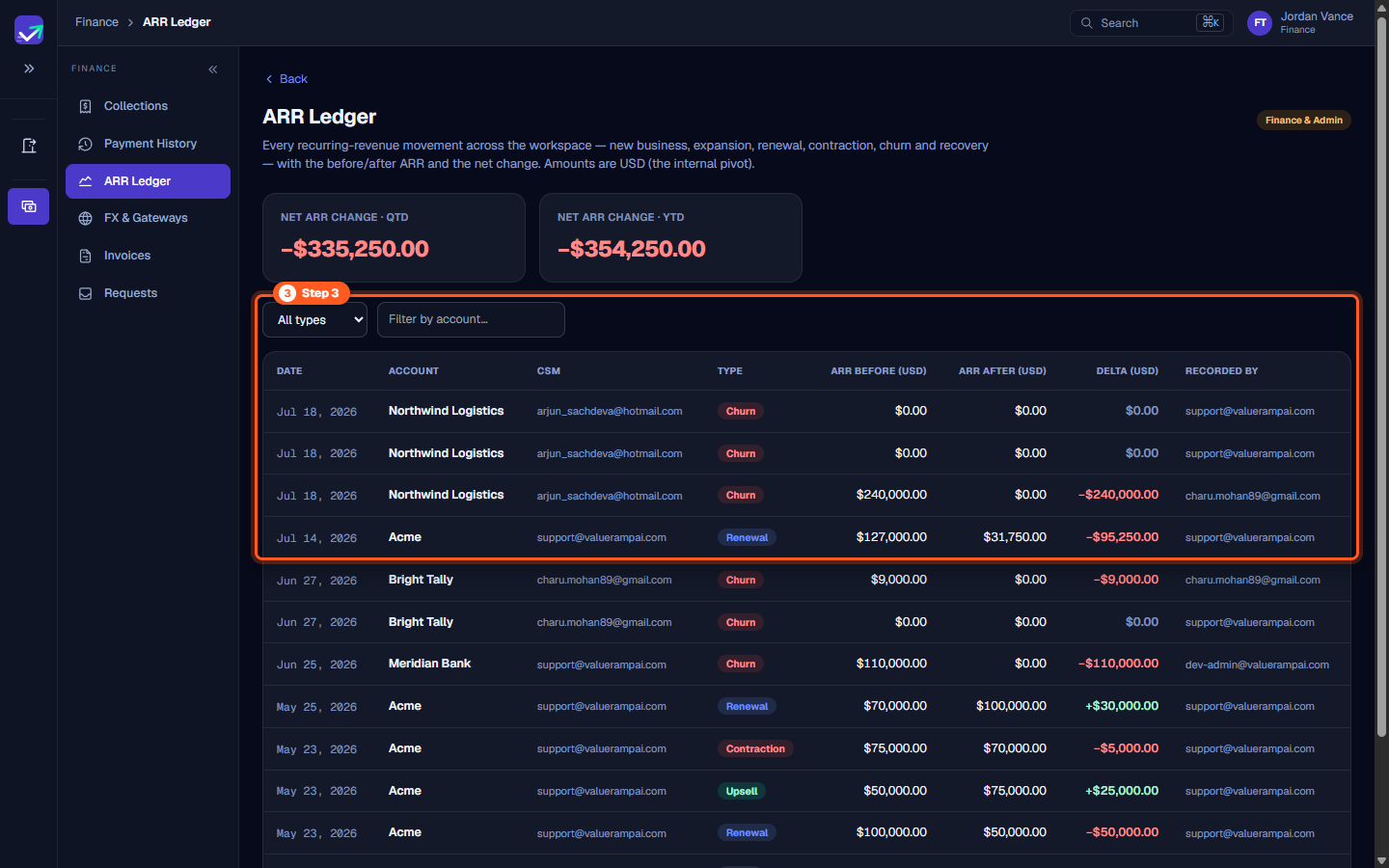
Task: Click the search magnifier icon
Action: coord(1087,23)
